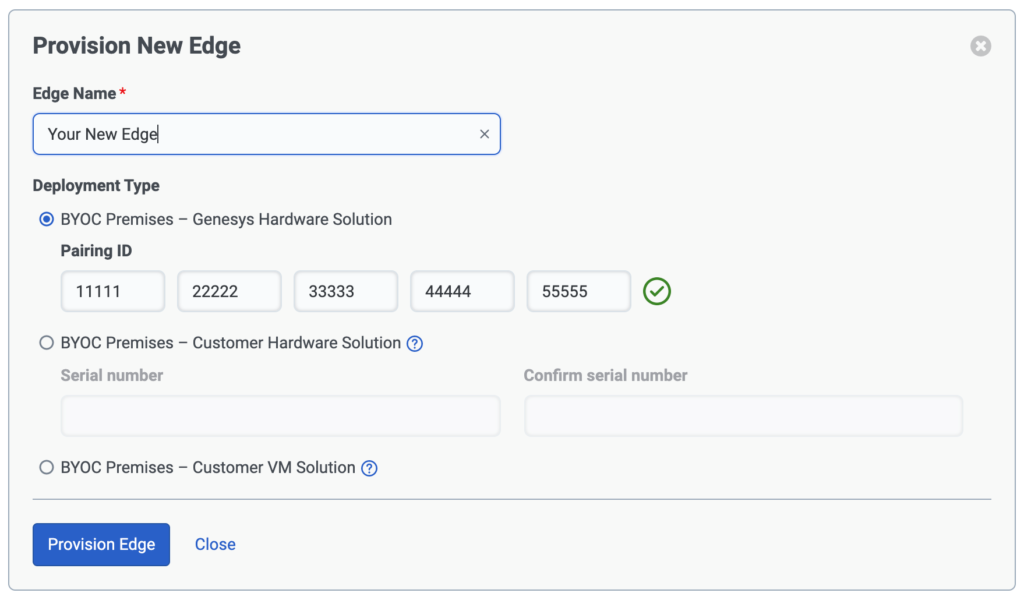Focus the Pairing ID box containing 55555
The width and height of the screenshot is (1024, 600).
point(578,291)
